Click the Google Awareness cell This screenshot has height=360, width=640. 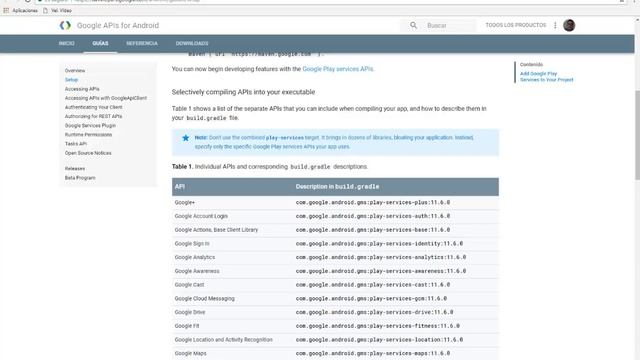click(x=197, y=271)
